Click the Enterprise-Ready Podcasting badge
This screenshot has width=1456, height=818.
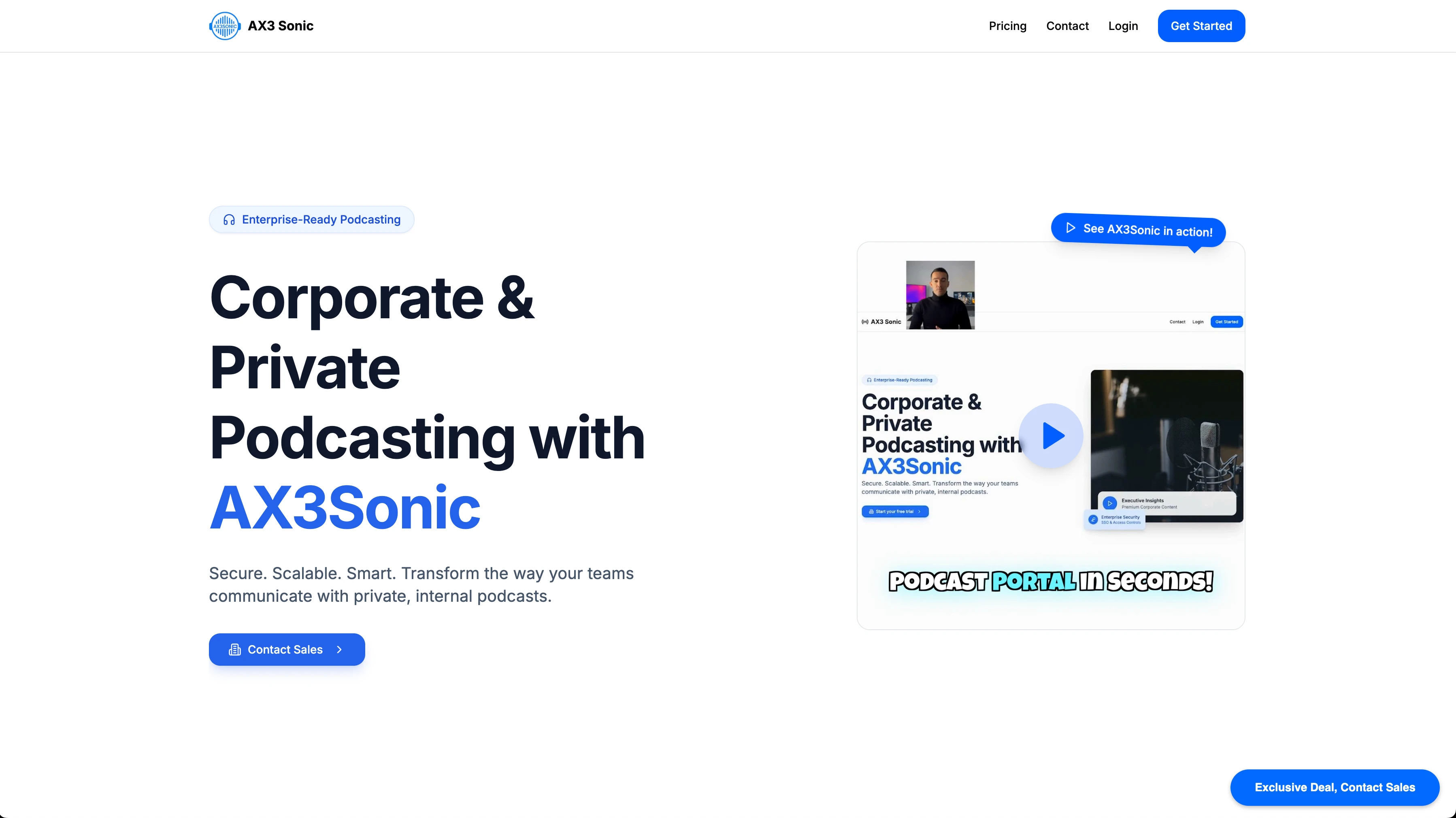[x=311, y=220]
